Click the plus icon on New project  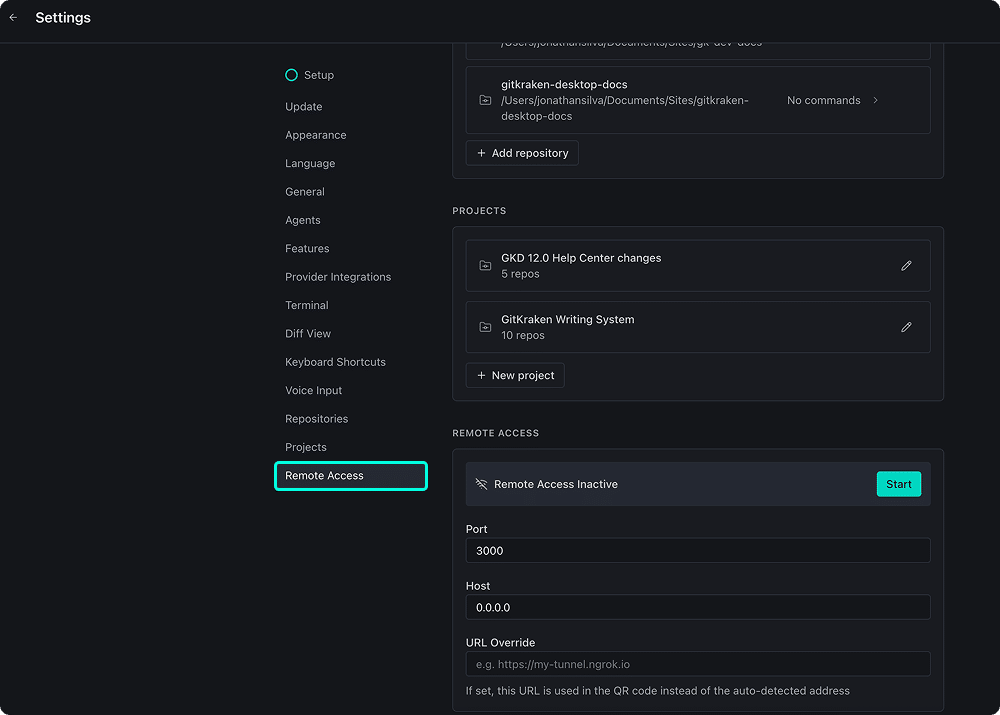pyautogui.click(x=482, y=376)
